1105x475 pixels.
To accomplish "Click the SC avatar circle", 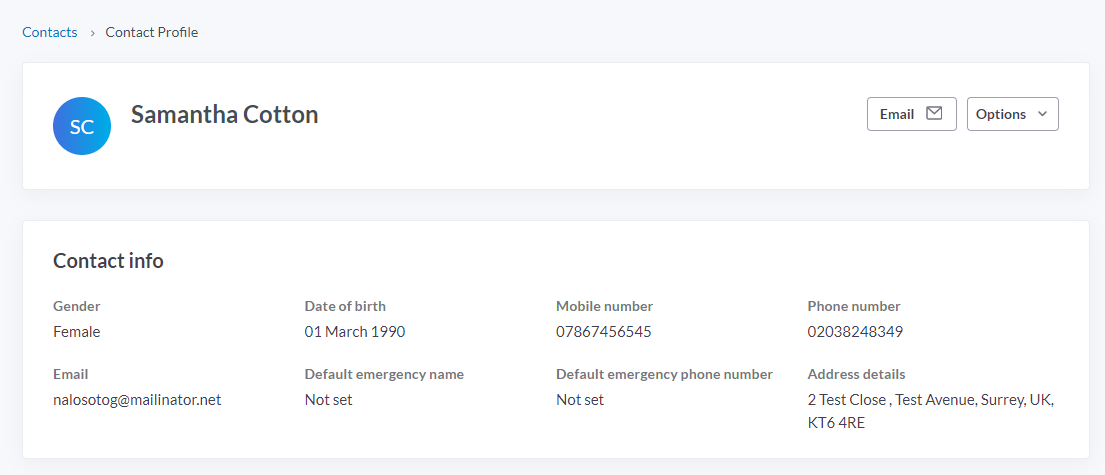I will coord(82,126).
